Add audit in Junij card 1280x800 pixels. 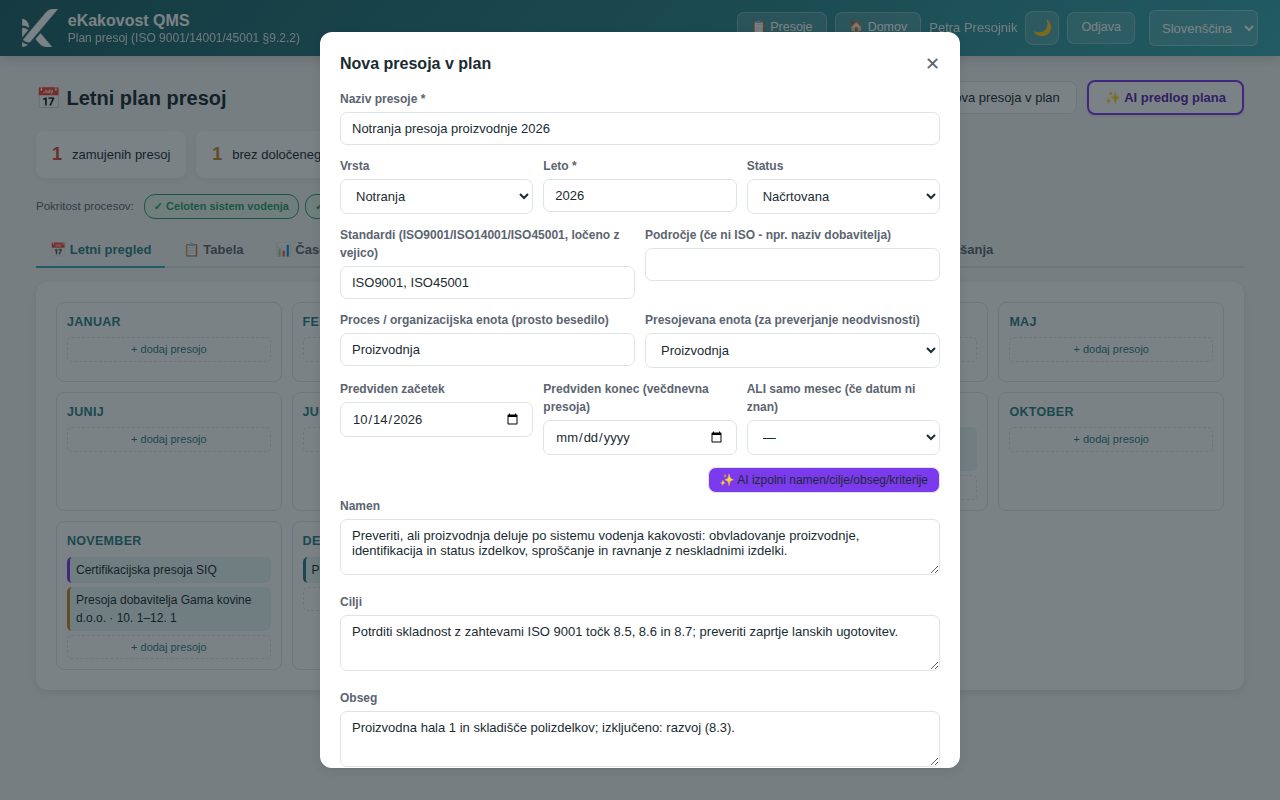tap(169, 440)
